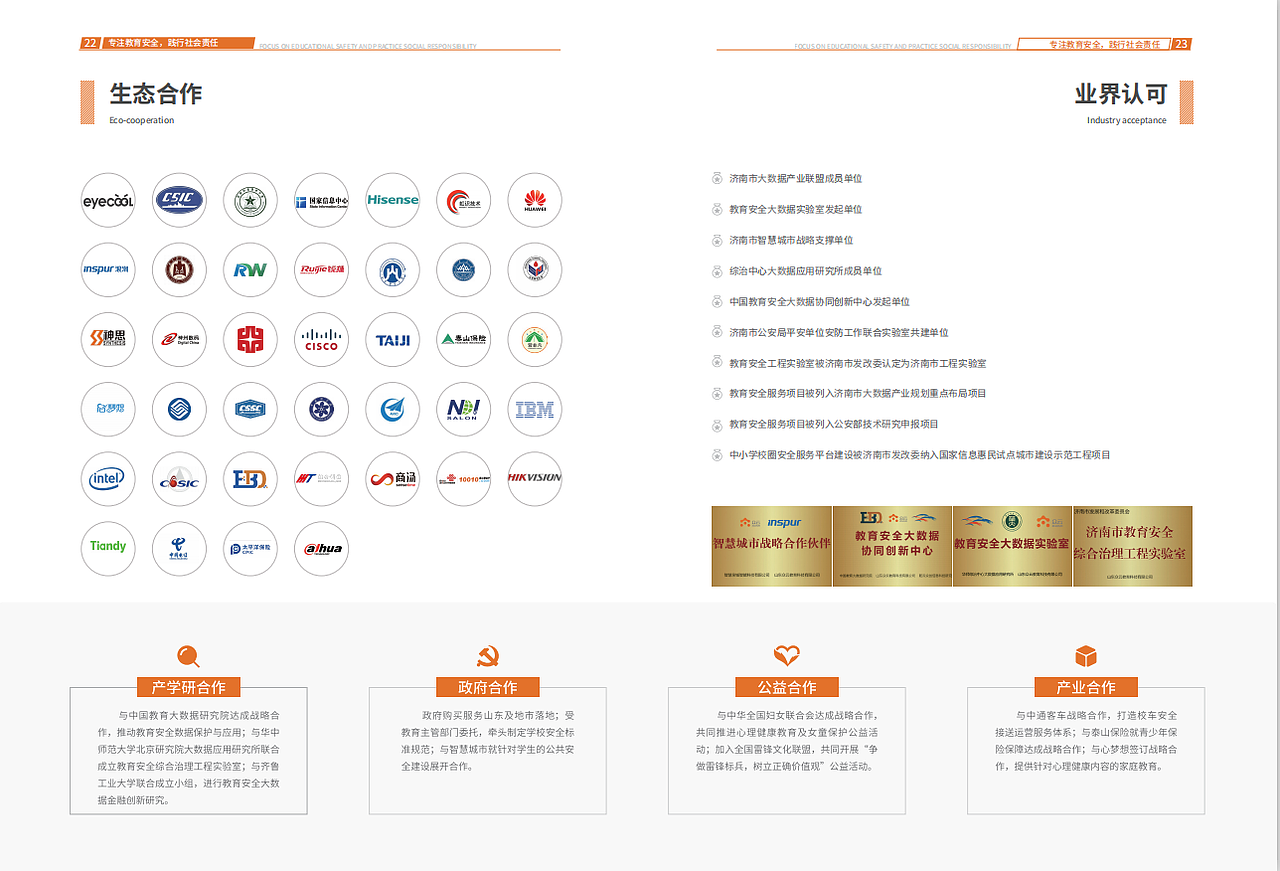
Task: Click the cube icon above 产业合作
Action: 1086,656
